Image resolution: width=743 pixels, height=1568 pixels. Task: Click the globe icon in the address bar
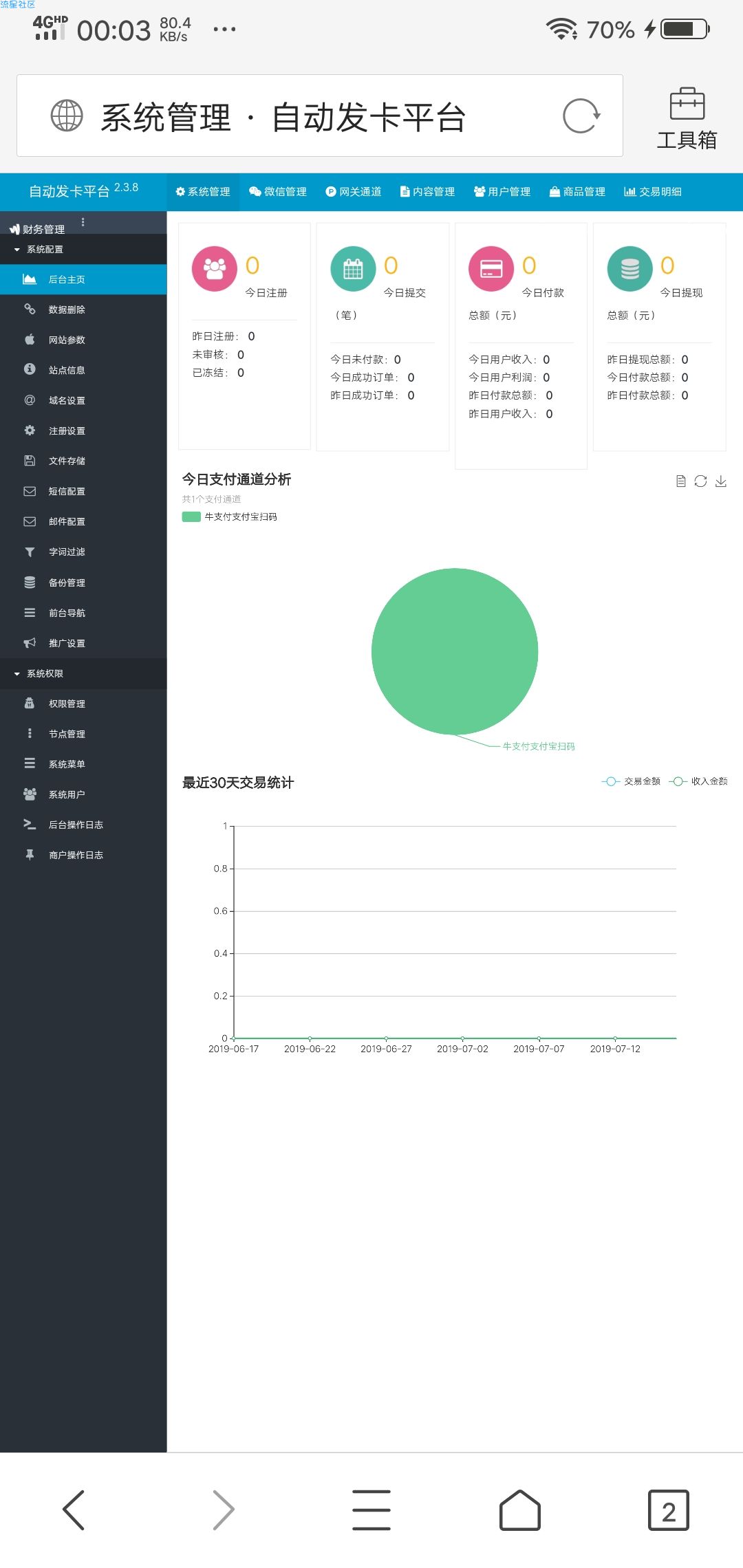(67, 116)
